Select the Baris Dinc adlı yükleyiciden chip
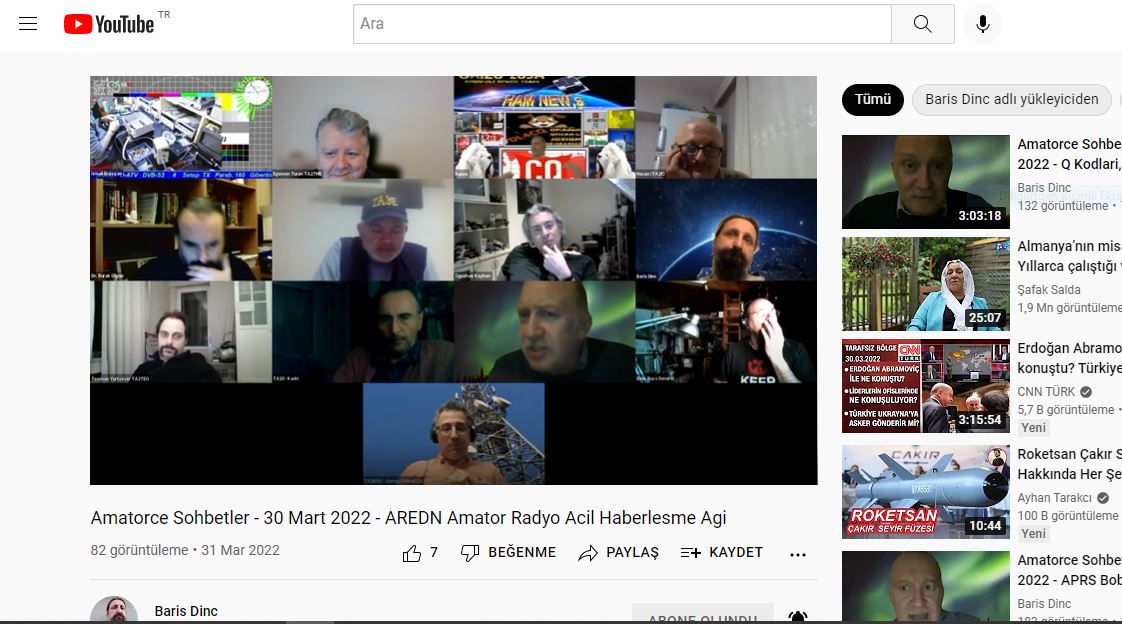Screen dimensions: 1122x624 1011,99
